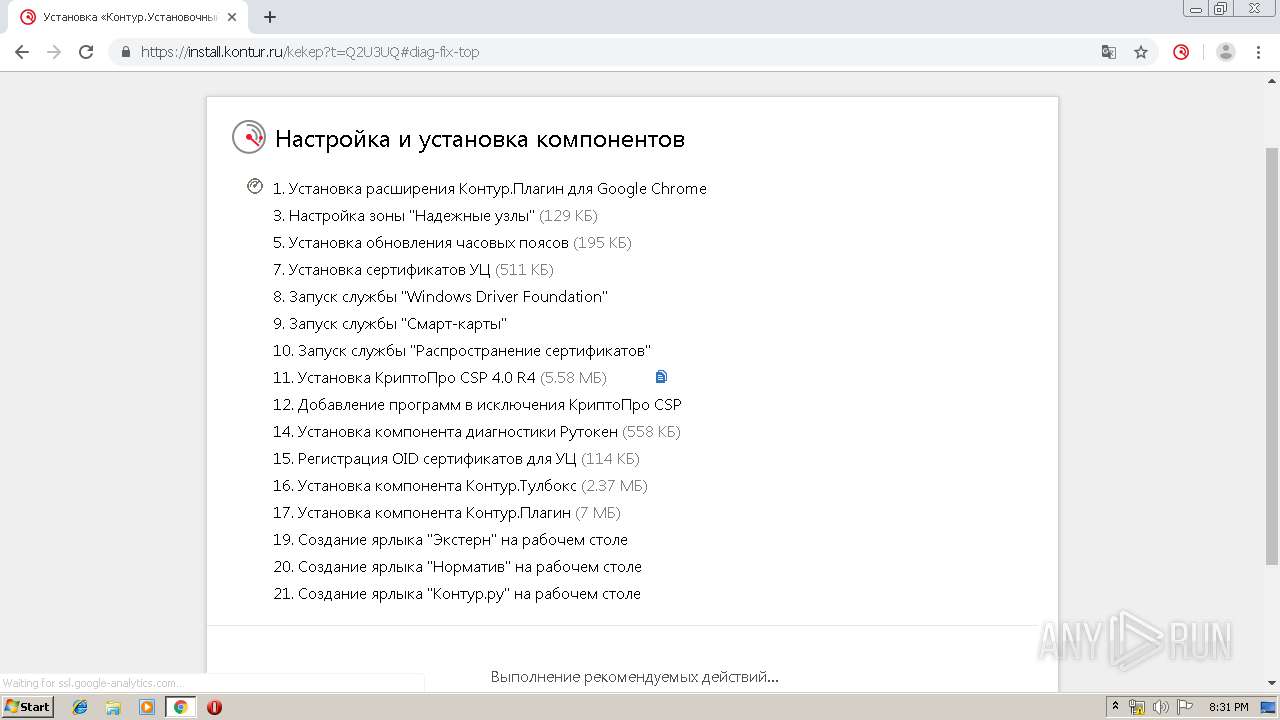Image resolution: width=1280 pixels, height=720 pixels.
Task: Click step 14 компонента диагностики Рутокен
Action: click(477, 431)
